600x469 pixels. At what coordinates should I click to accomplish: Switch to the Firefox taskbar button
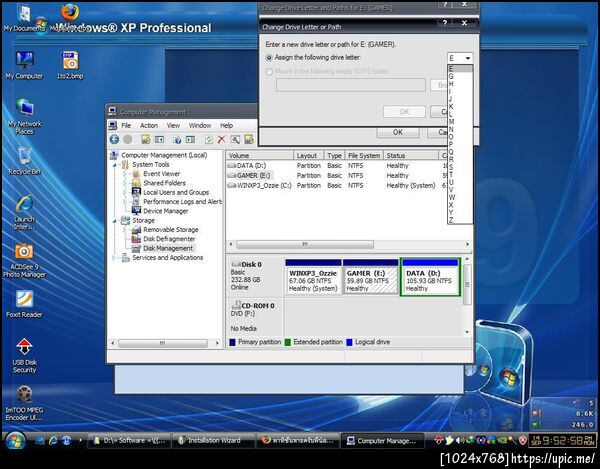pyautogui.click(x=298, y=441)
